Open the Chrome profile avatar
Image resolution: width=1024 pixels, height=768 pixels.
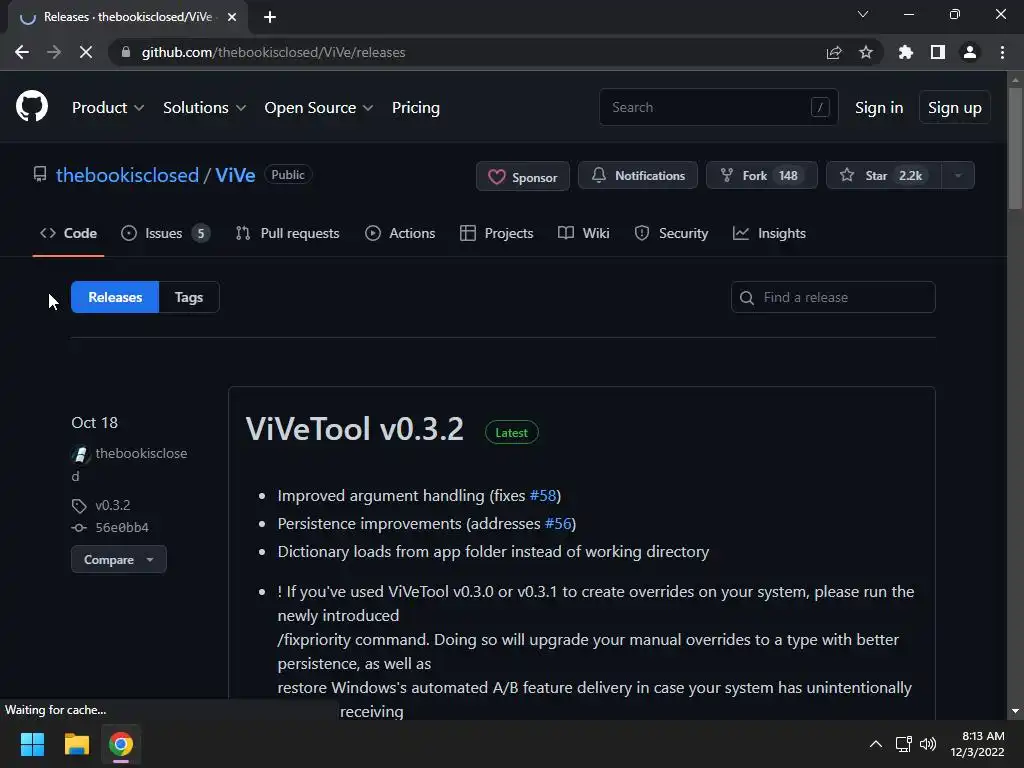970,52
